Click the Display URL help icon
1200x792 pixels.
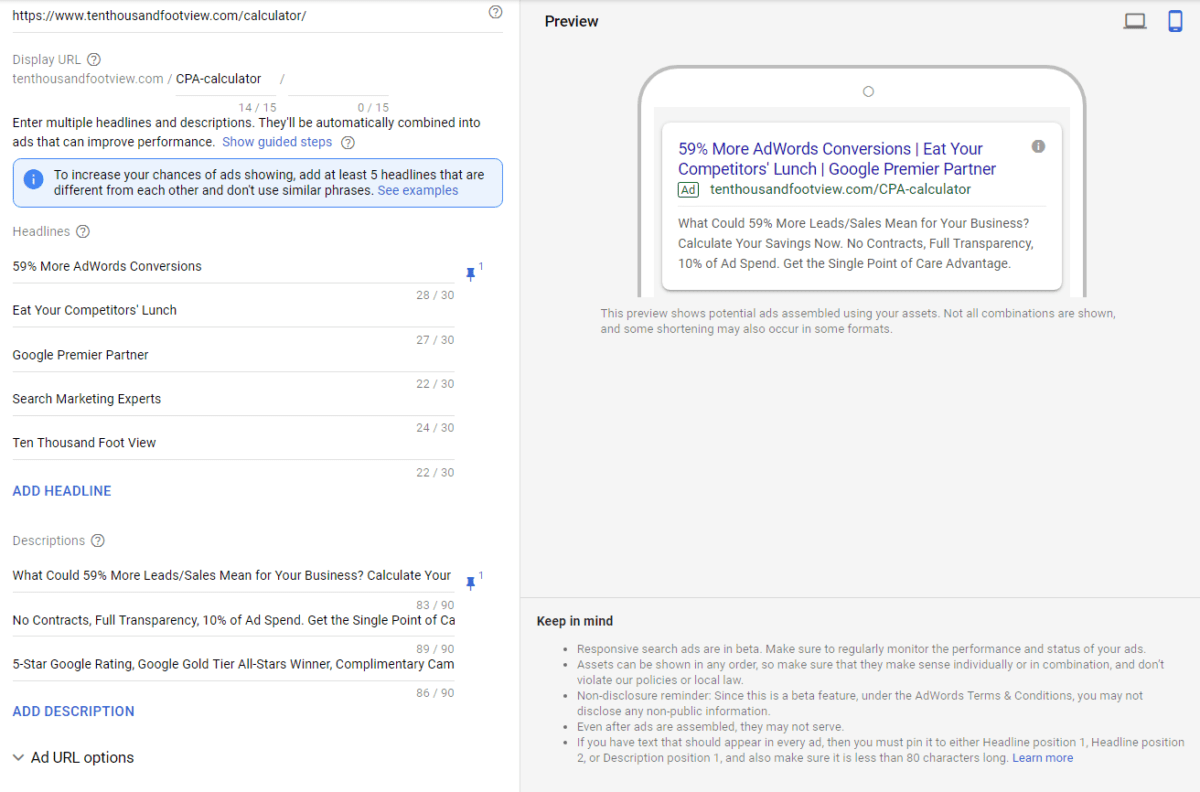[x=93, y=59]
